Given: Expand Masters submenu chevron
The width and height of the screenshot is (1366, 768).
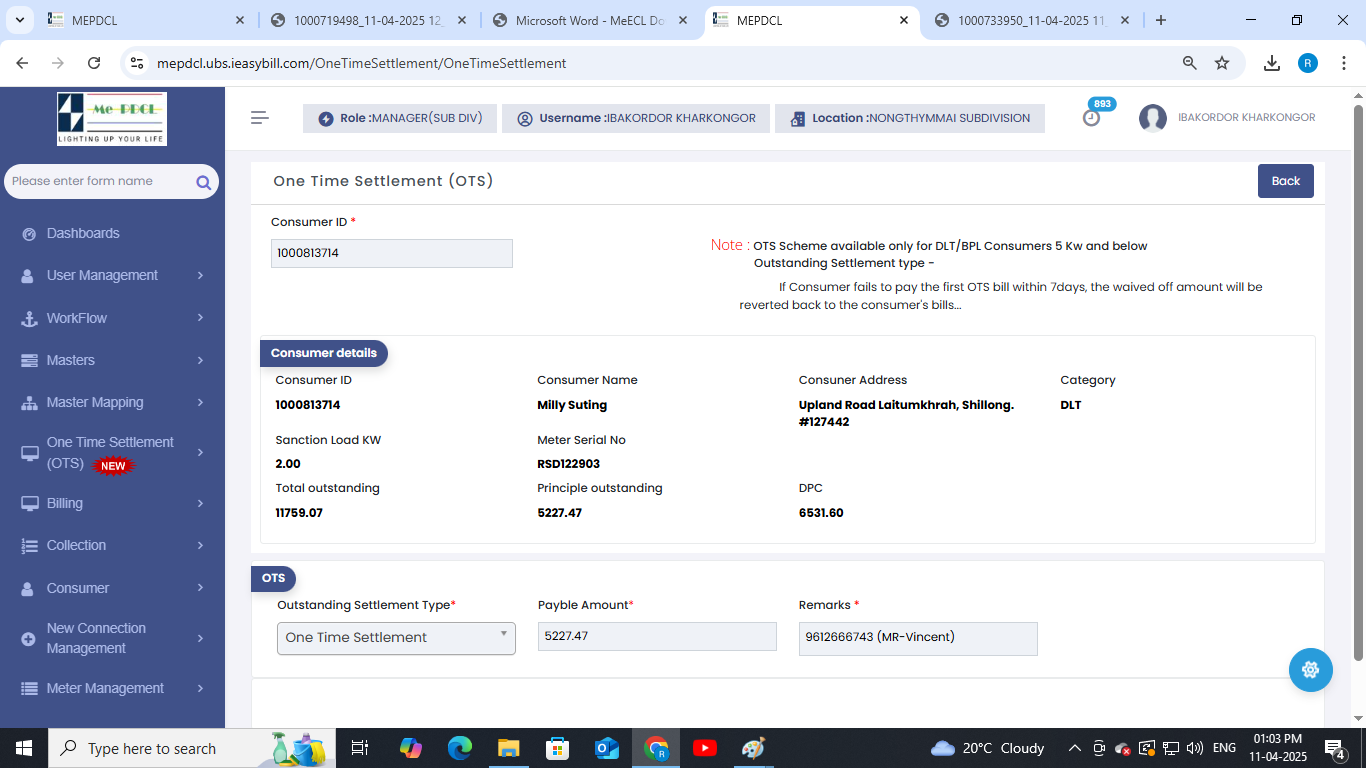Looking at the screenshot, I should 200,360.
